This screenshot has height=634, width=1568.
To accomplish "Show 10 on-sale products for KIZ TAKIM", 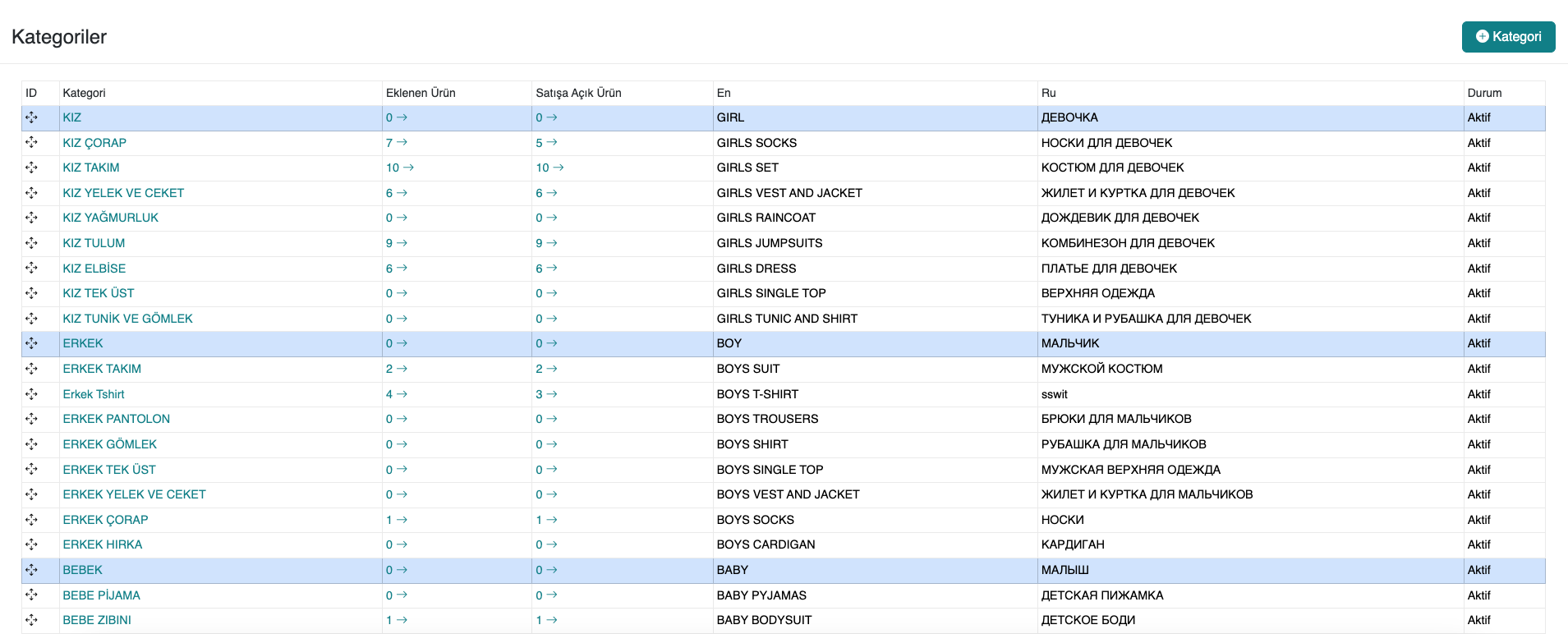I will tap(549, 168).
